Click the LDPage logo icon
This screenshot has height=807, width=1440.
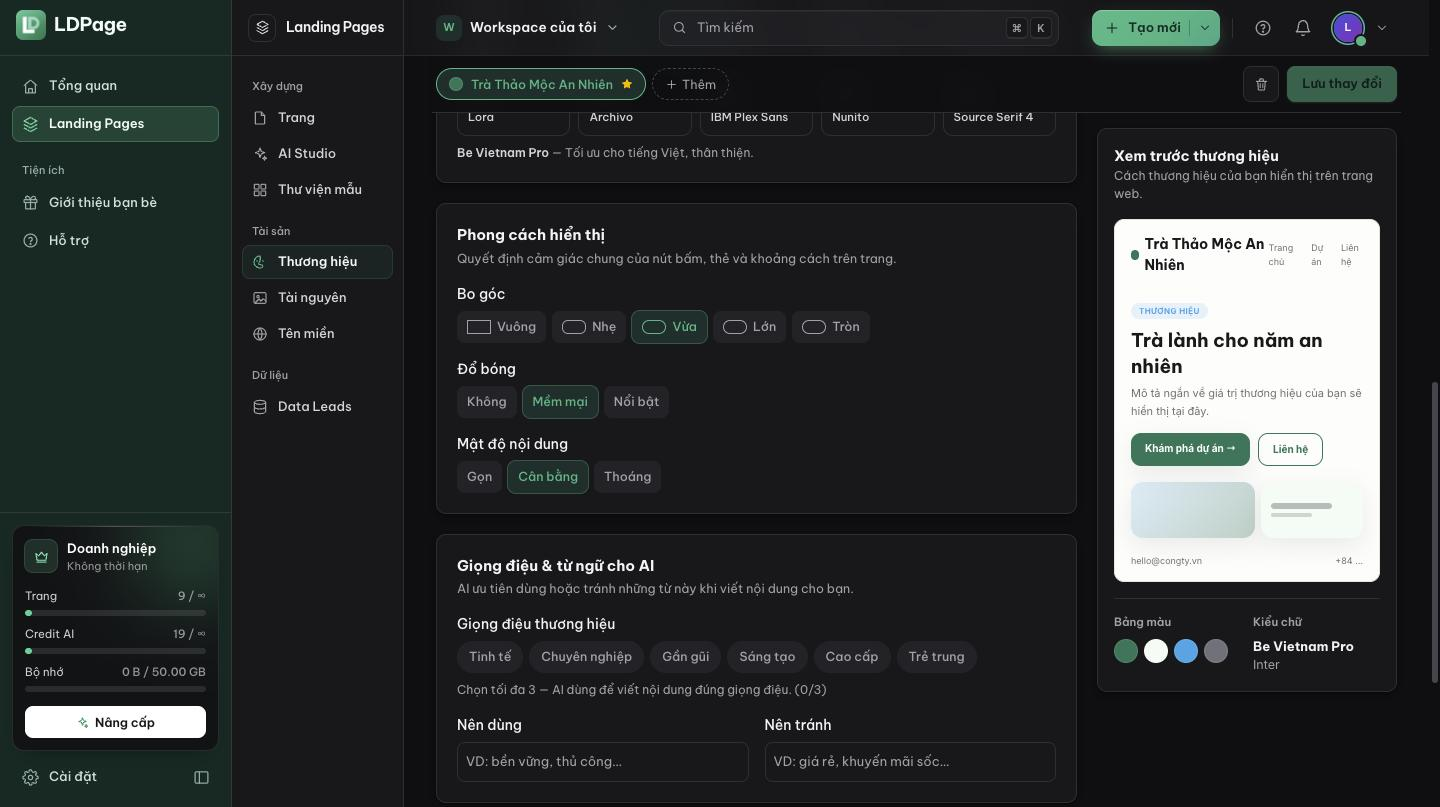click(31, 25)
